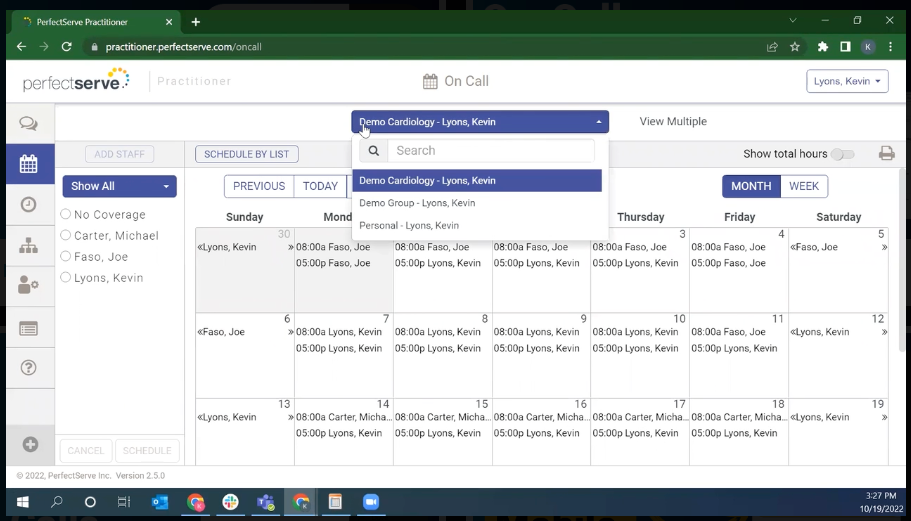Select the Carter, Michael radio button
The width and height of the screenshot is (911, 521).
(x=66, y=236)
